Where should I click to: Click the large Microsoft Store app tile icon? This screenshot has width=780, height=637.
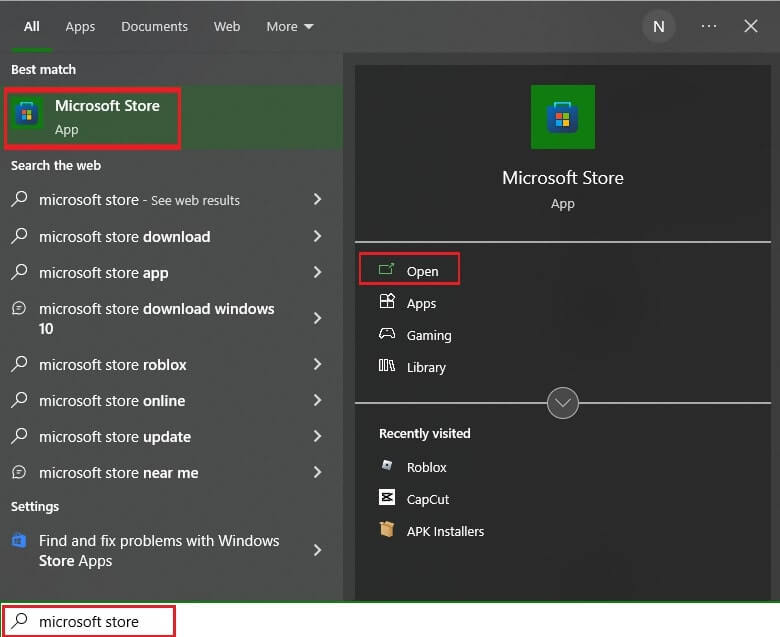tap(563, 117)
